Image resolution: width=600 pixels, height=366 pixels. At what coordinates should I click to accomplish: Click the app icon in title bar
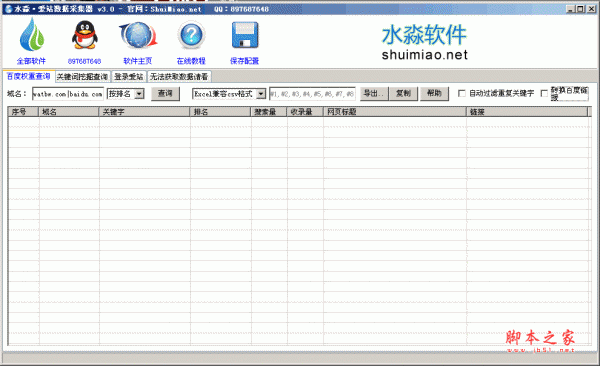point(8,9)
